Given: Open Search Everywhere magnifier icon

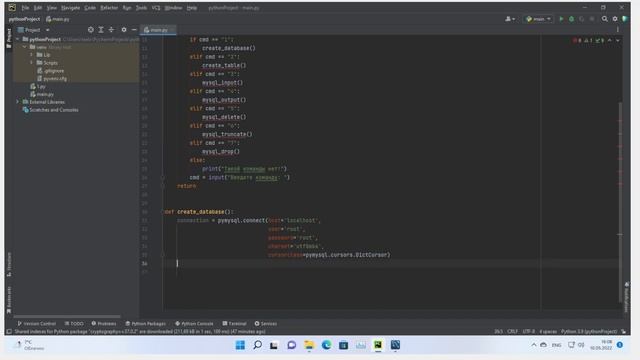Looking at the screenshot, I should click(604, 19).
